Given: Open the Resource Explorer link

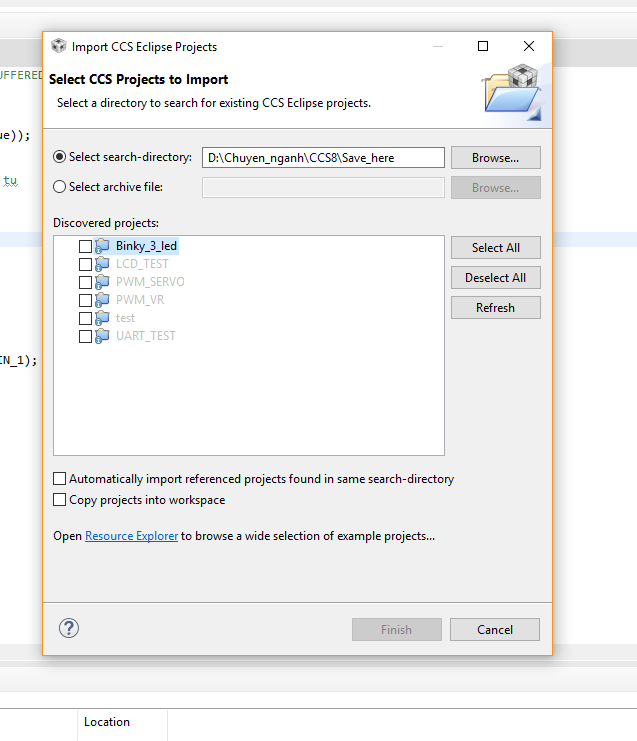Looking at the screenshot, I should [x=131, y=536].
